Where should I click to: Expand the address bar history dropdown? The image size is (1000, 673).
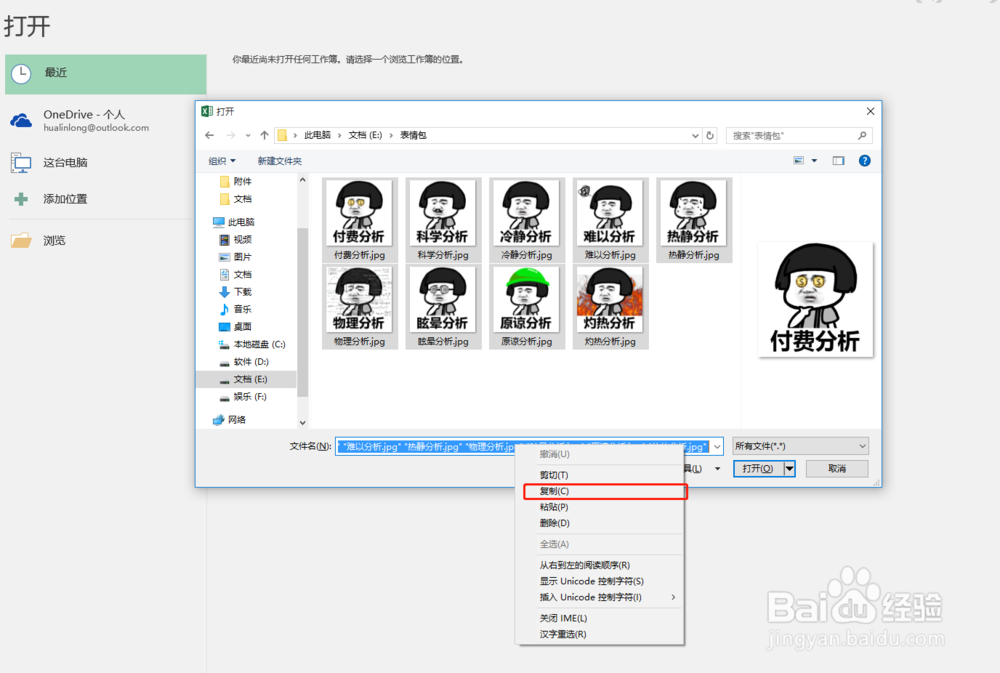[695, 135]
